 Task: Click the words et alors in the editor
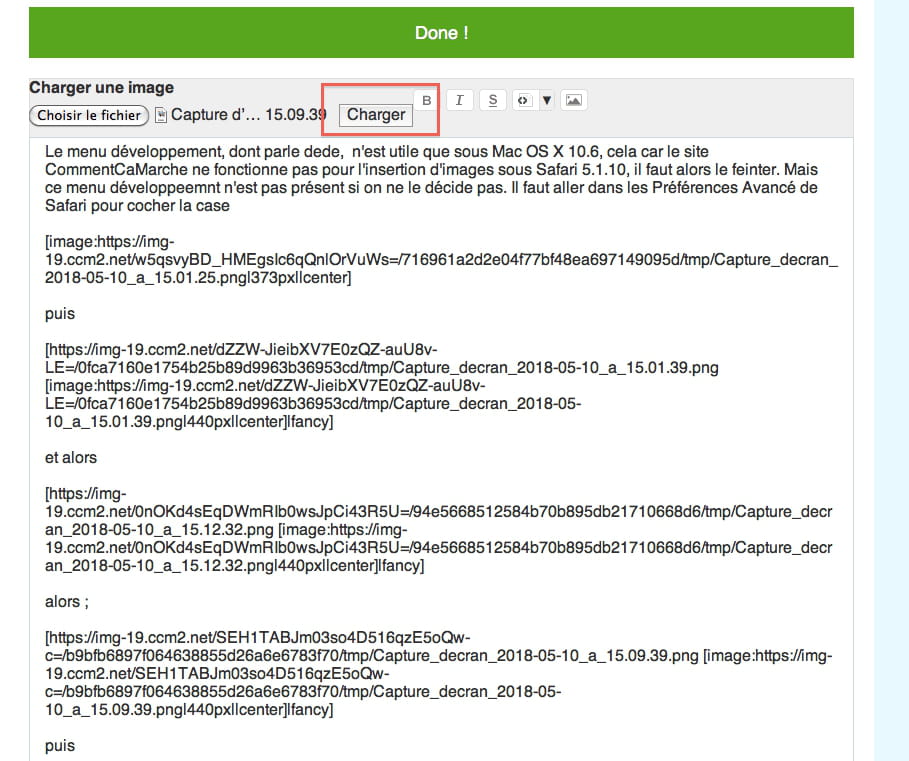tap(71, 458)
